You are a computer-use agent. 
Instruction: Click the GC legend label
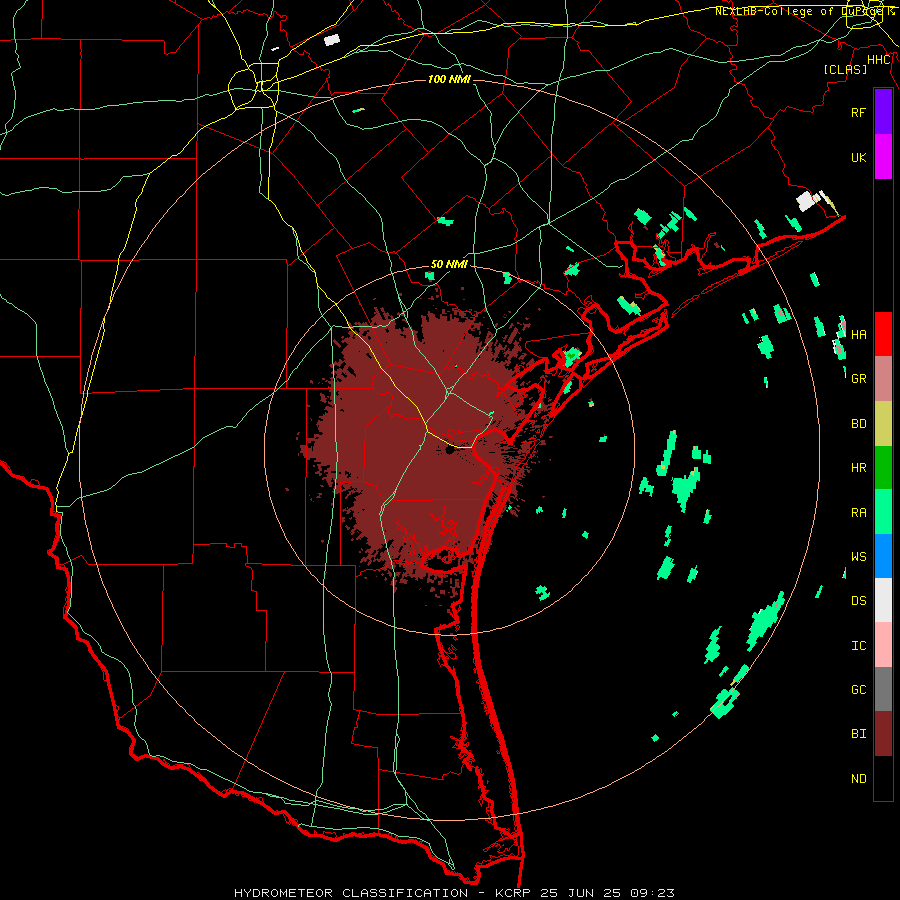pos(859,690)
